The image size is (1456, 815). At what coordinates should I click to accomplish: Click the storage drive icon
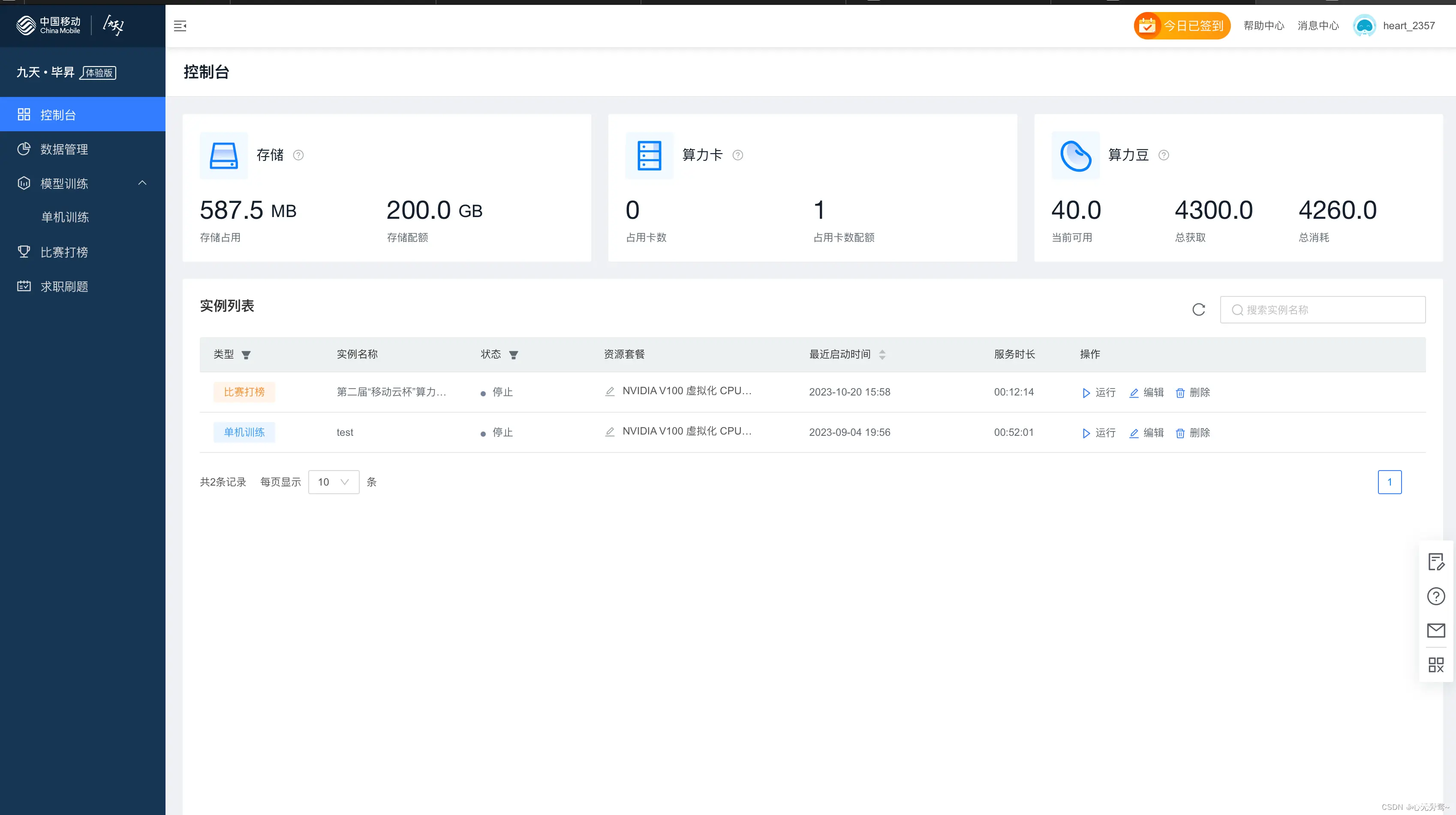coord(224,156)
